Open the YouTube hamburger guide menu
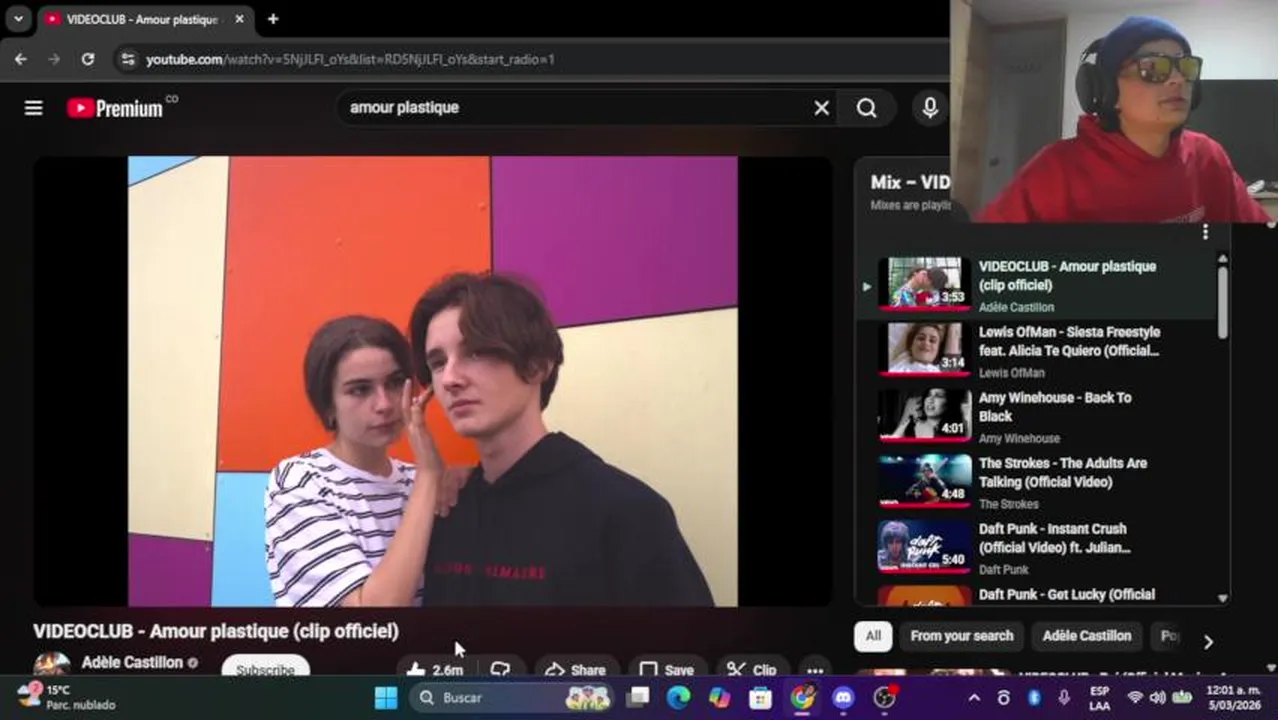 pyautogui.click(x=34, y=108)
